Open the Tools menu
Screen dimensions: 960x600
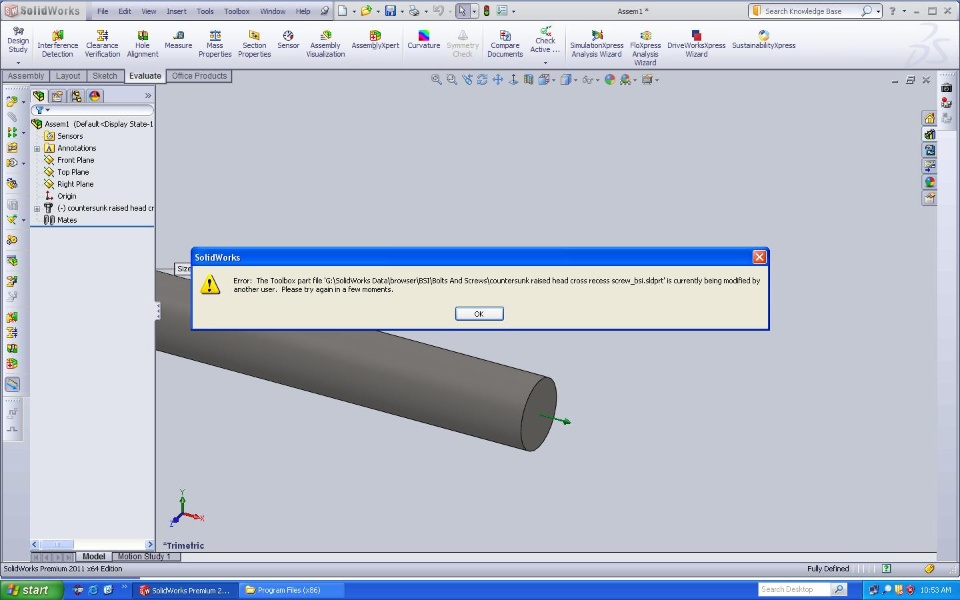click(x=205, y=11)
